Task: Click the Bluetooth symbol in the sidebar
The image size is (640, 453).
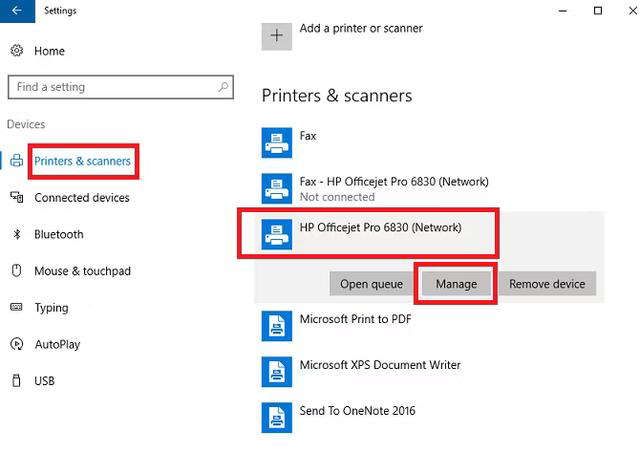Action: [17, 234]
